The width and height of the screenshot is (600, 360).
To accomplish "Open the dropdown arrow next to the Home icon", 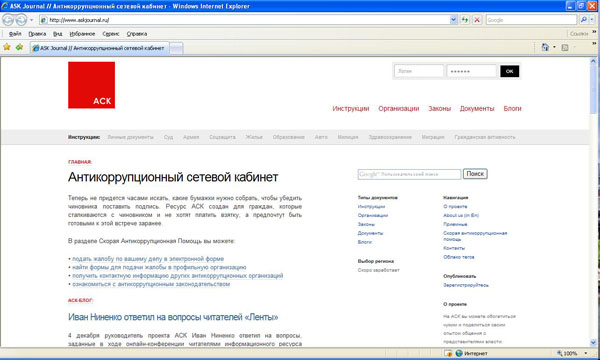I will (554, 47).
